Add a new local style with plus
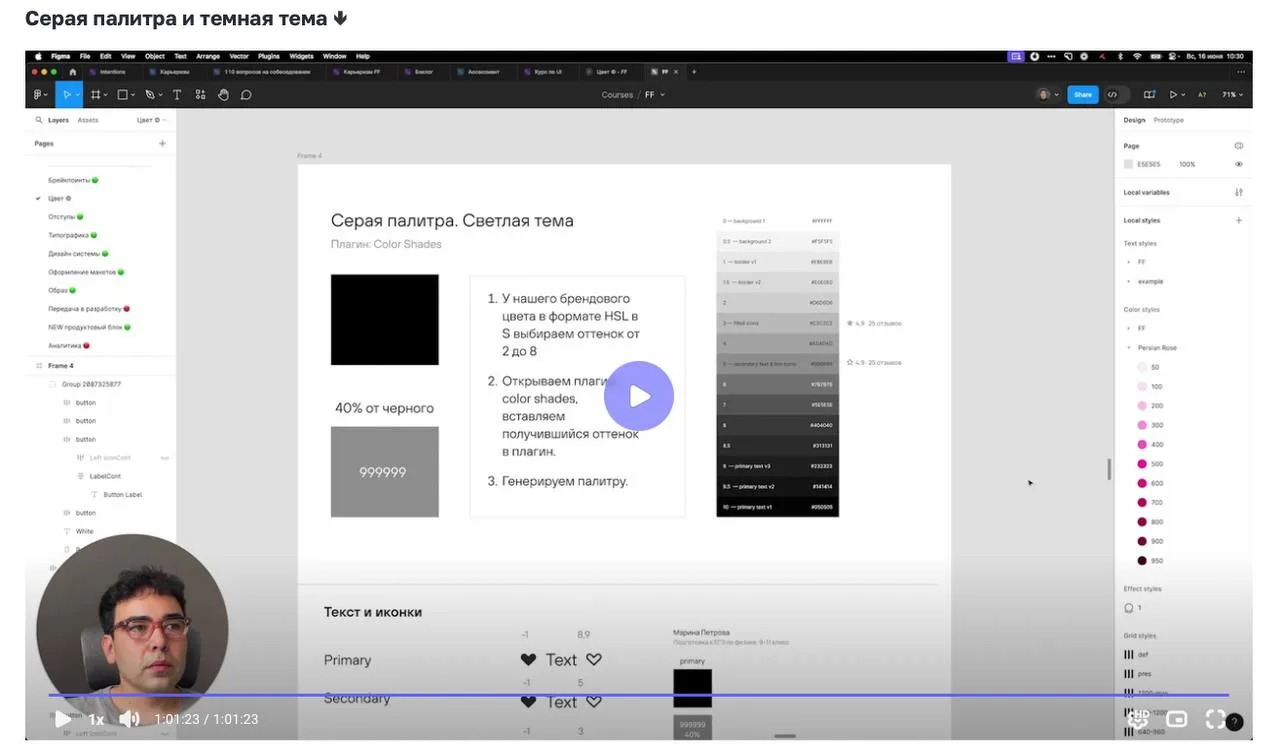The image size is (1280, 754). (1239, 220)
